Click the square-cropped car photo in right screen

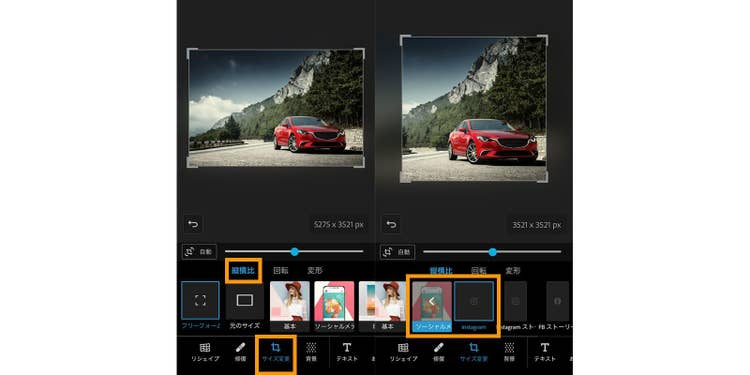point(474,109)
